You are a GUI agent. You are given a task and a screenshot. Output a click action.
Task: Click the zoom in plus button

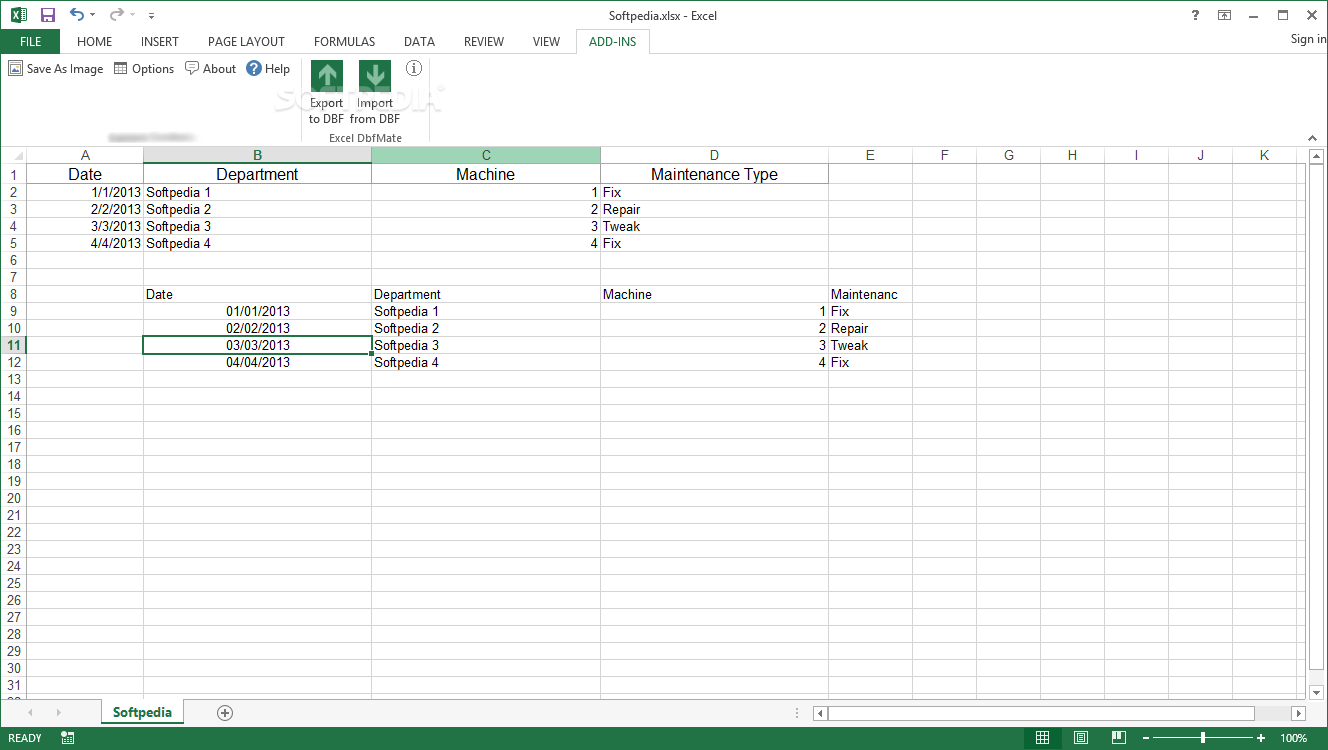(x=1261, y=738)
